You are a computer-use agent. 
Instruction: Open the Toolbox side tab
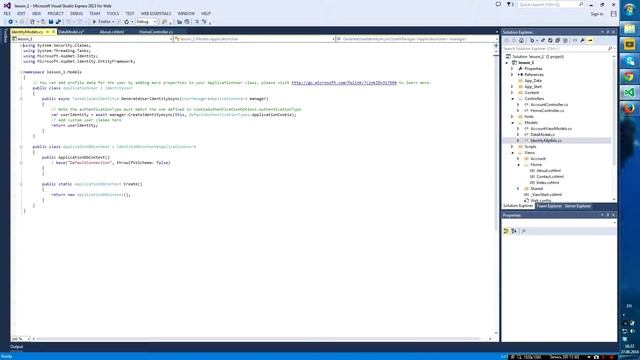(x=5, y=36)
